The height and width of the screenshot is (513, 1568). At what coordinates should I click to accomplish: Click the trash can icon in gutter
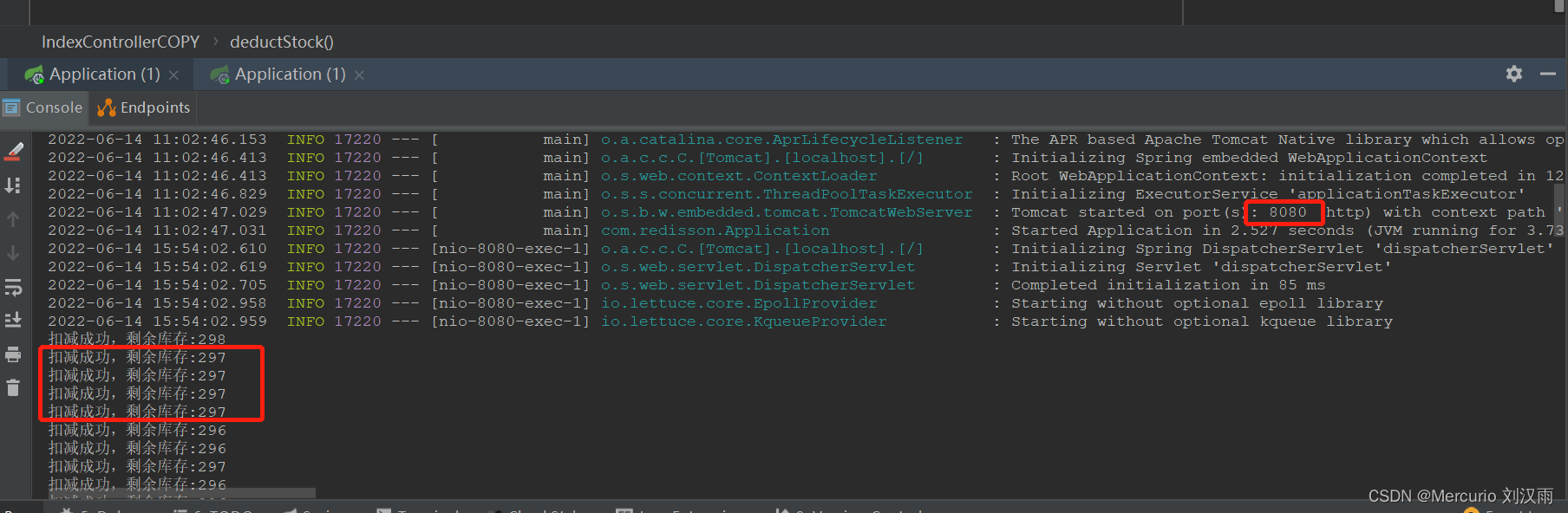(13, 387)
